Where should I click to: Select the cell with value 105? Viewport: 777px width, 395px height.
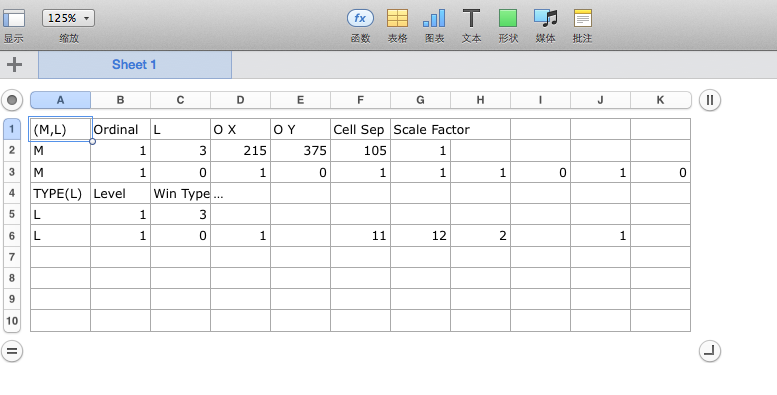coord(360,150)
